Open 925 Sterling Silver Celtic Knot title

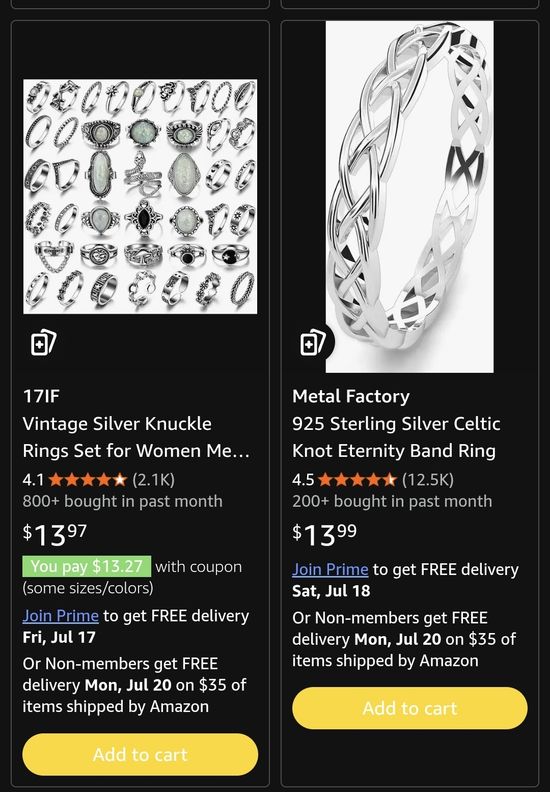coord(396,437)
